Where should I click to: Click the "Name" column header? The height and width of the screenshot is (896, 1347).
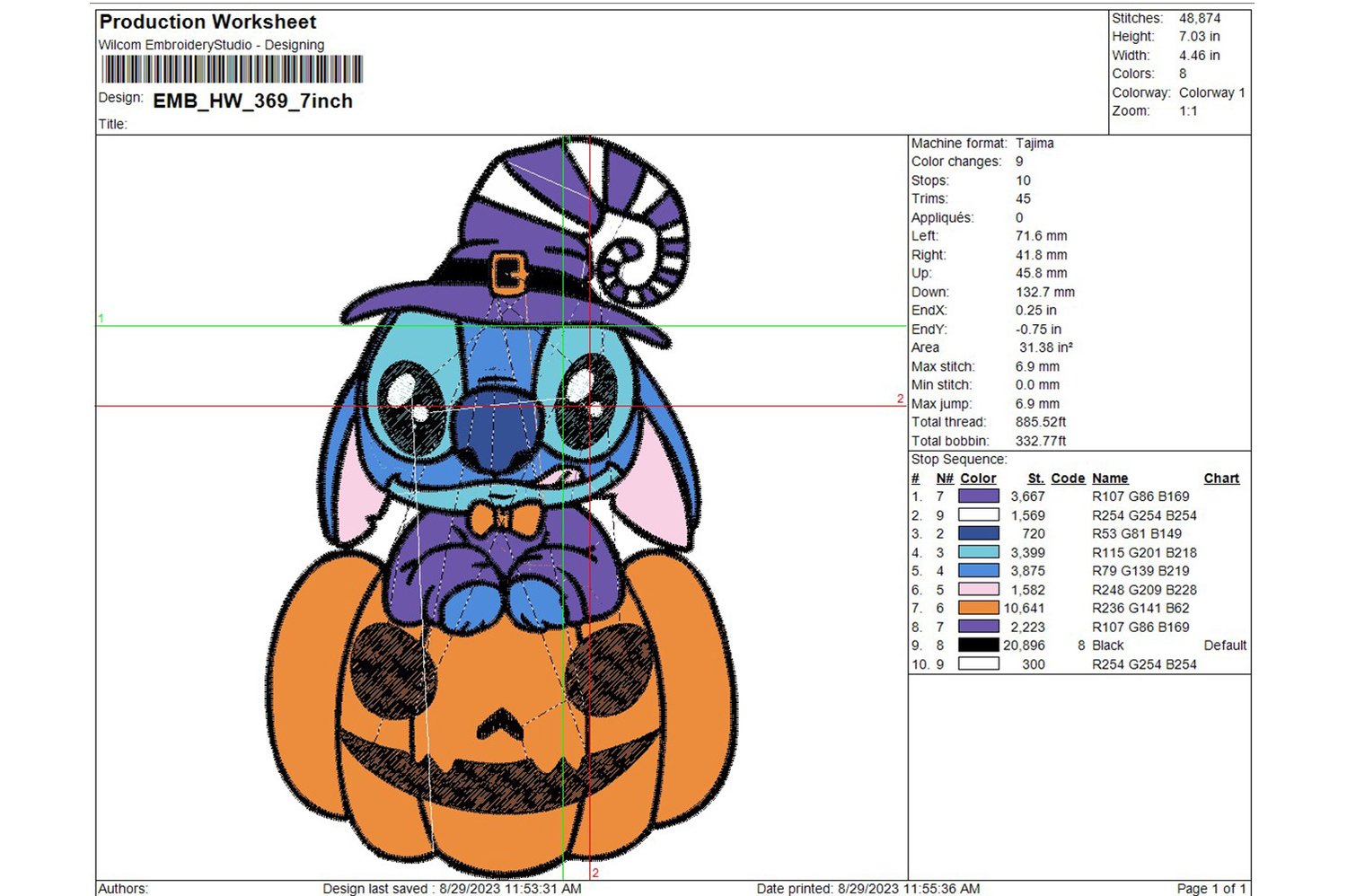1110,479
